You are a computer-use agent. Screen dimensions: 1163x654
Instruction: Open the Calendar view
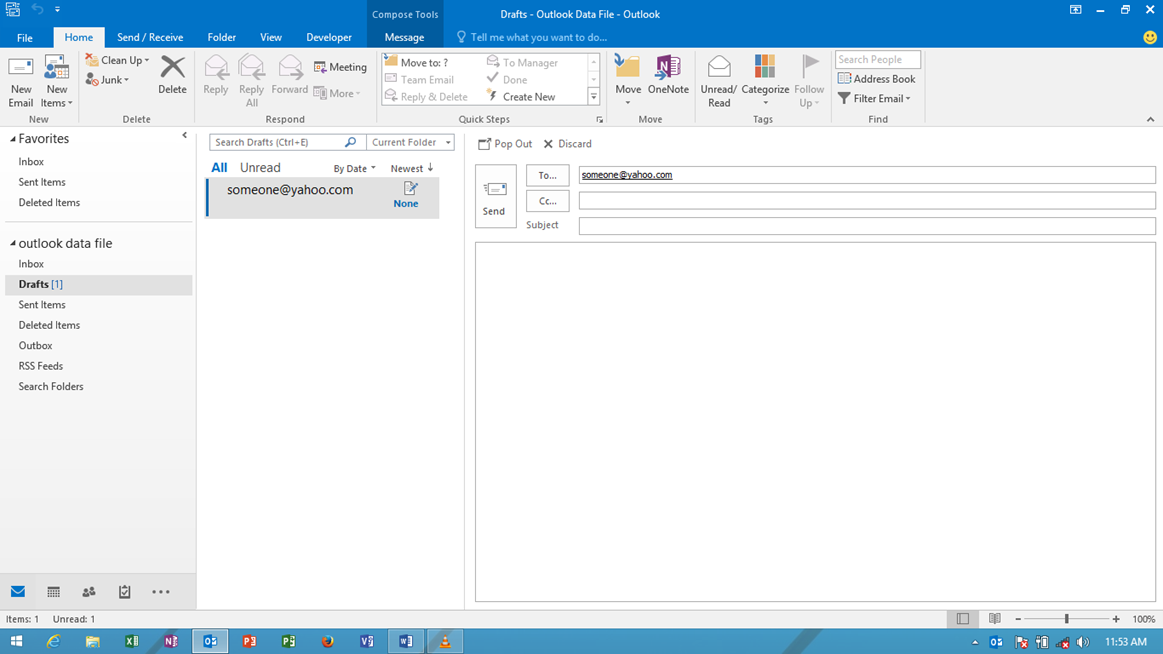click(x=53, y=592)
